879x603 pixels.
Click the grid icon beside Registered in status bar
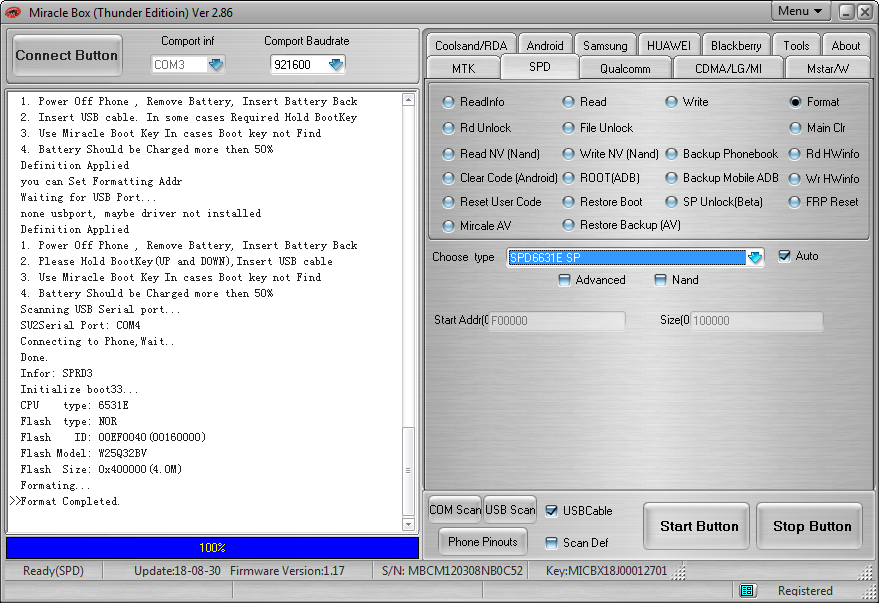(x=747, y=590)
